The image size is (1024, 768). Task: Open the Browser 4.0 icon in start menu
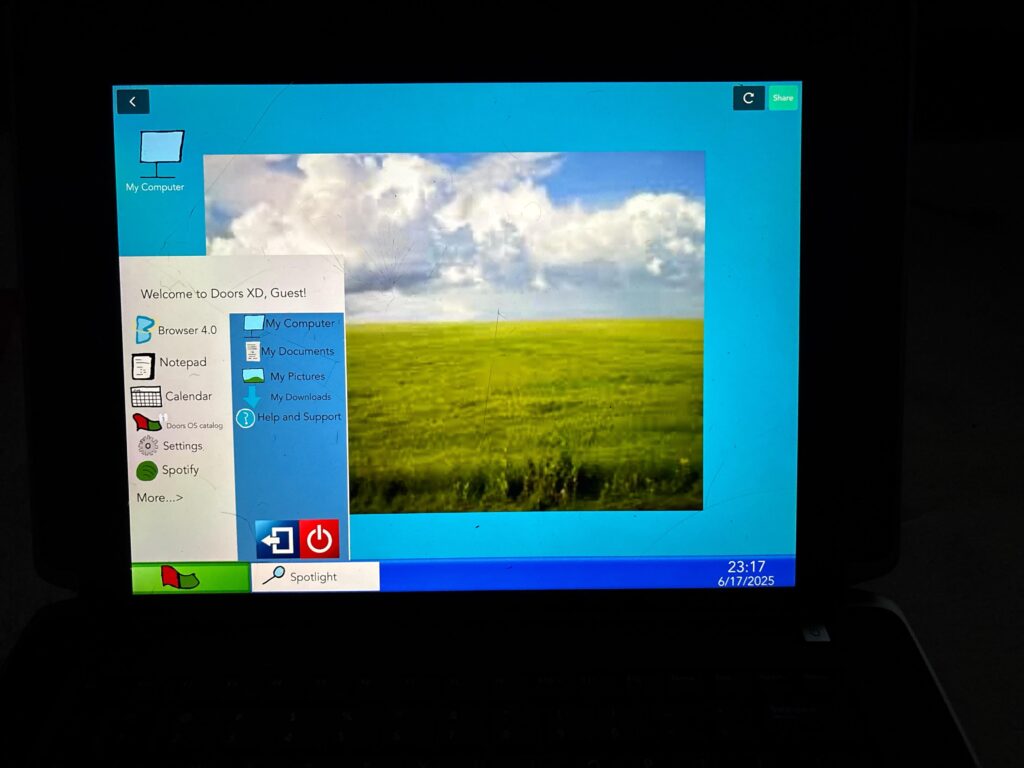144,330
